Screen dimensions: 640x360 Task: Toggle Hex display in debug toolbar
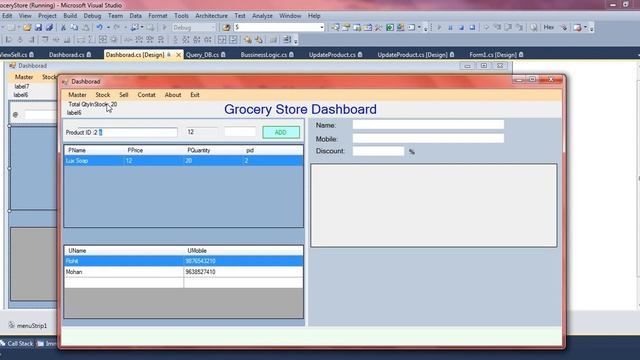pos(549,27)
